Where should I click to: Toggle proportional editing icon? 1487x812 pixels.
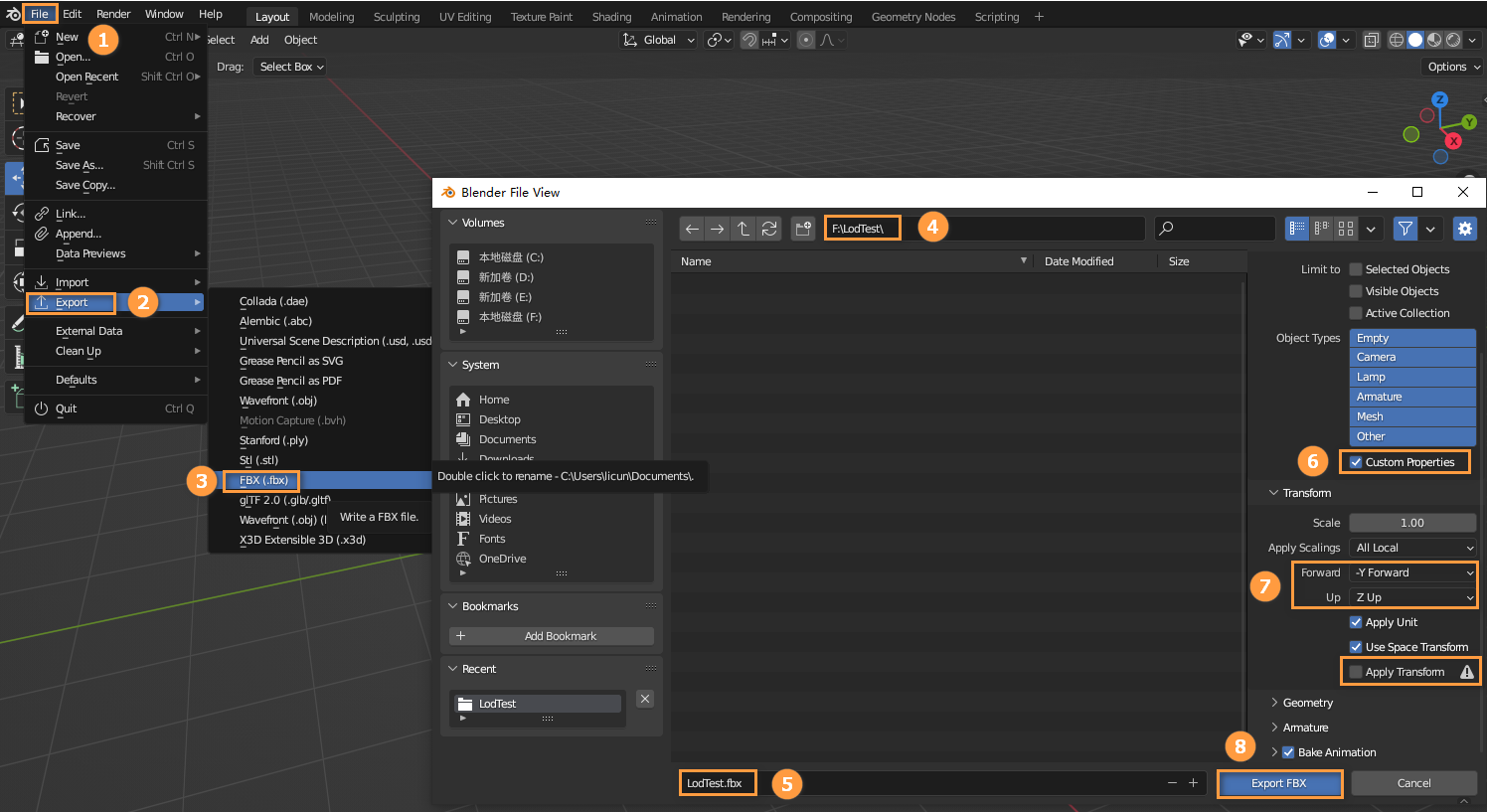click(x=806, y=40)
